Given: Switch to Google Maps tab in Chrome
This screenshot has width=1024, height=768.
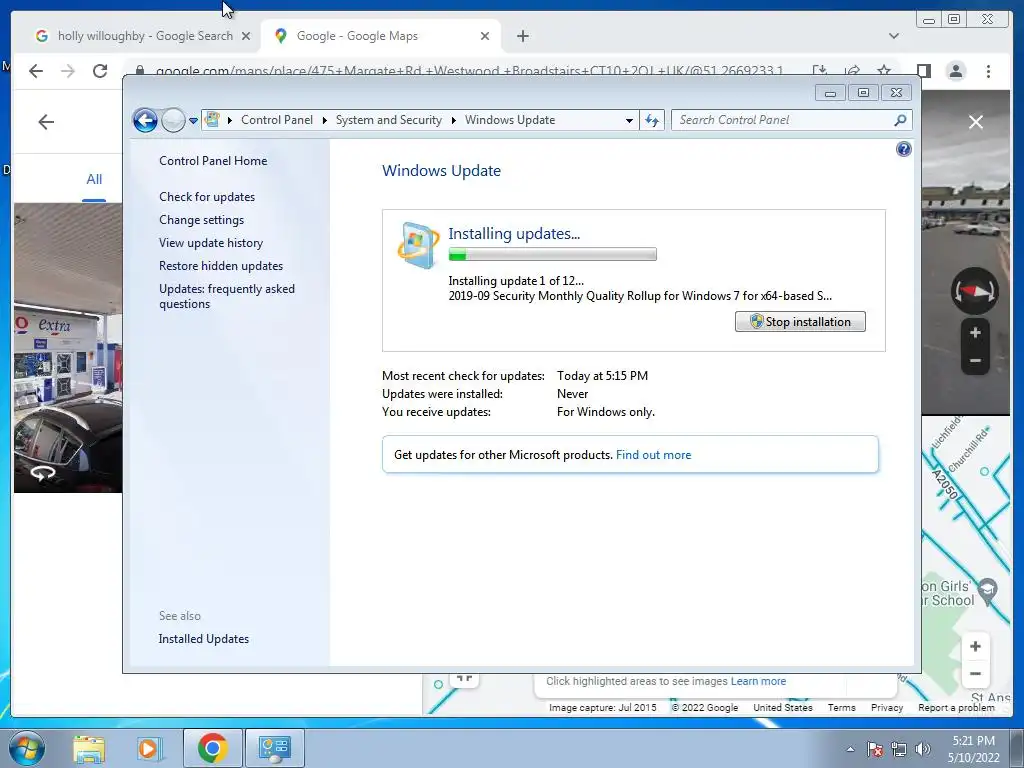Looking at the screenshot, I should point(379,36).
